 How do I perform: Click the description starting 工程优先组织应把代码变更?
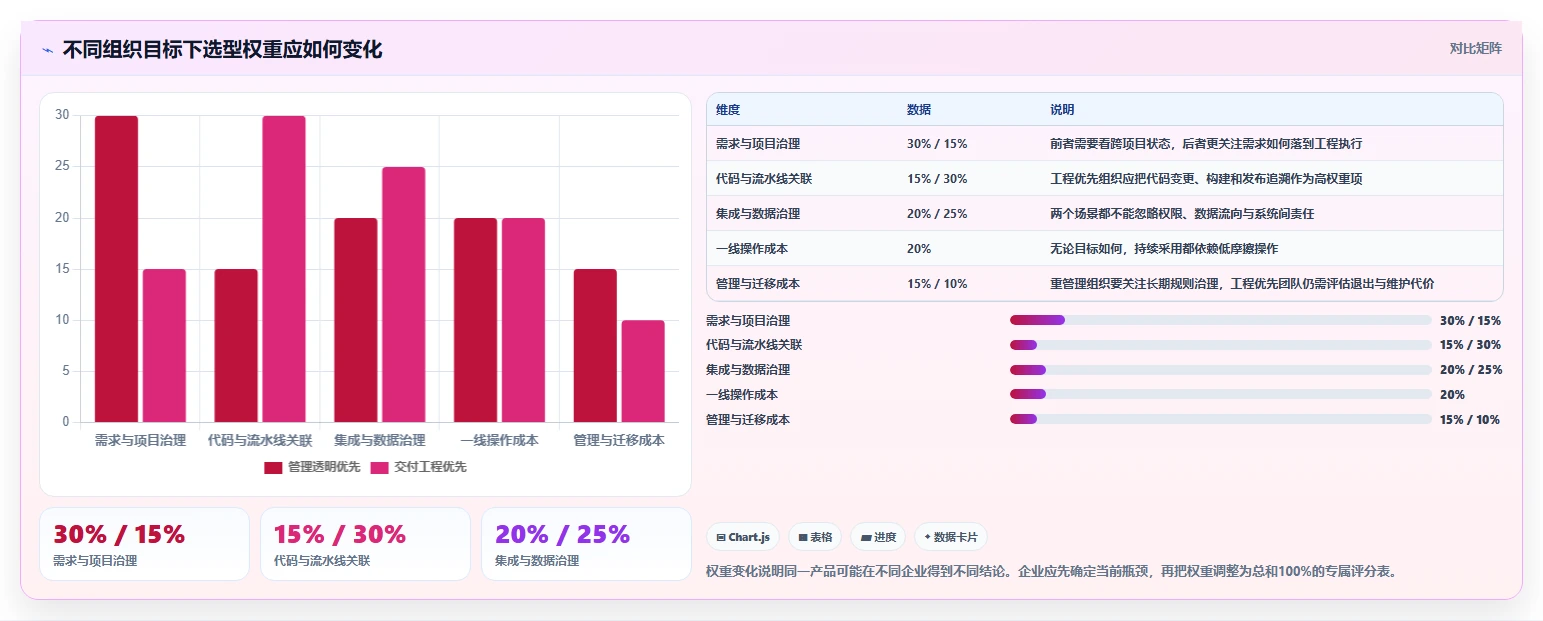(x=1206, y=179)
